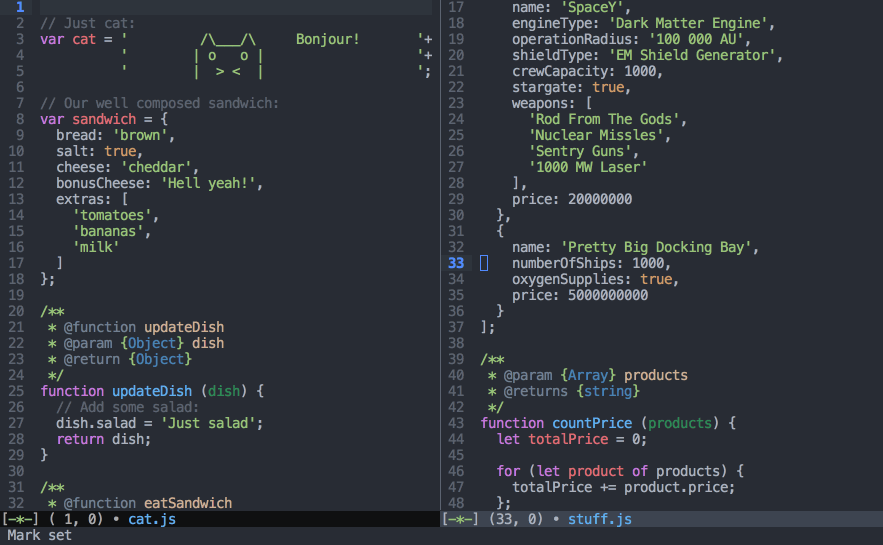Image resolution: width=883 pixels, height=545 pixels.
Task: Click '@param {Array} products' doc line
Action: pos(587,376)
